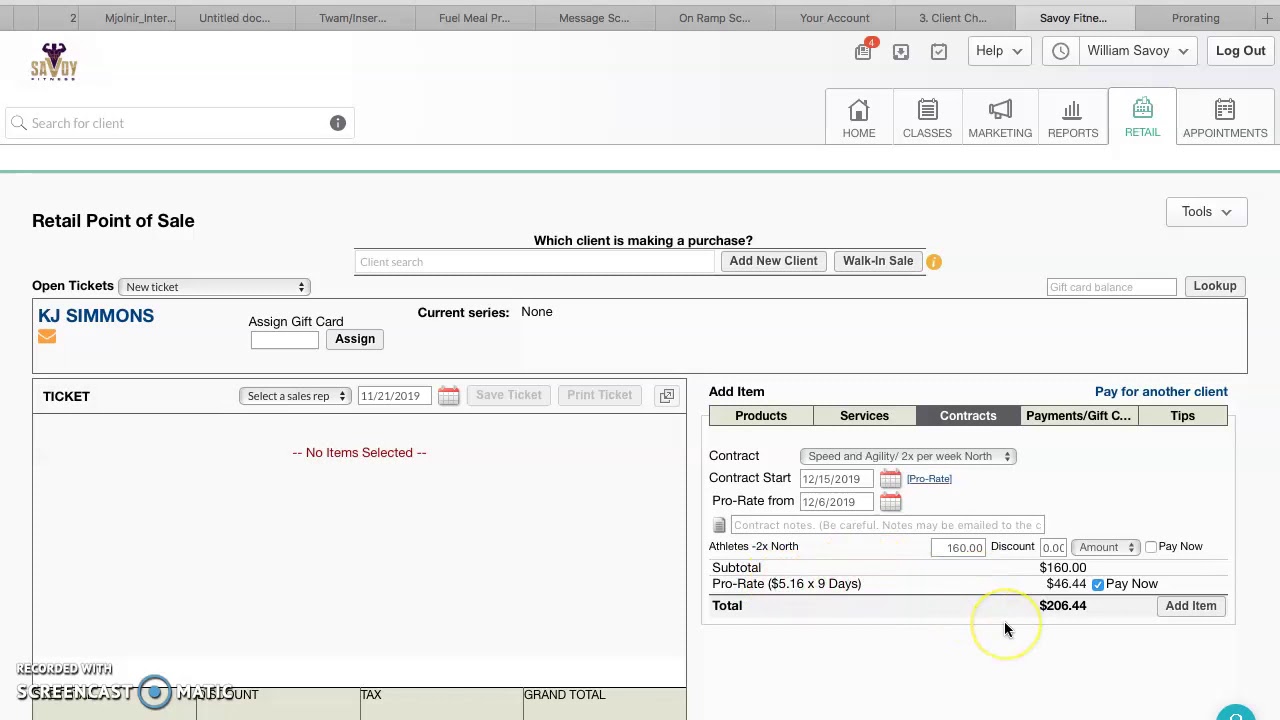Click the Discount amount field
The width and height of the screenshot is (1280, 720).
click(1053, 547)
